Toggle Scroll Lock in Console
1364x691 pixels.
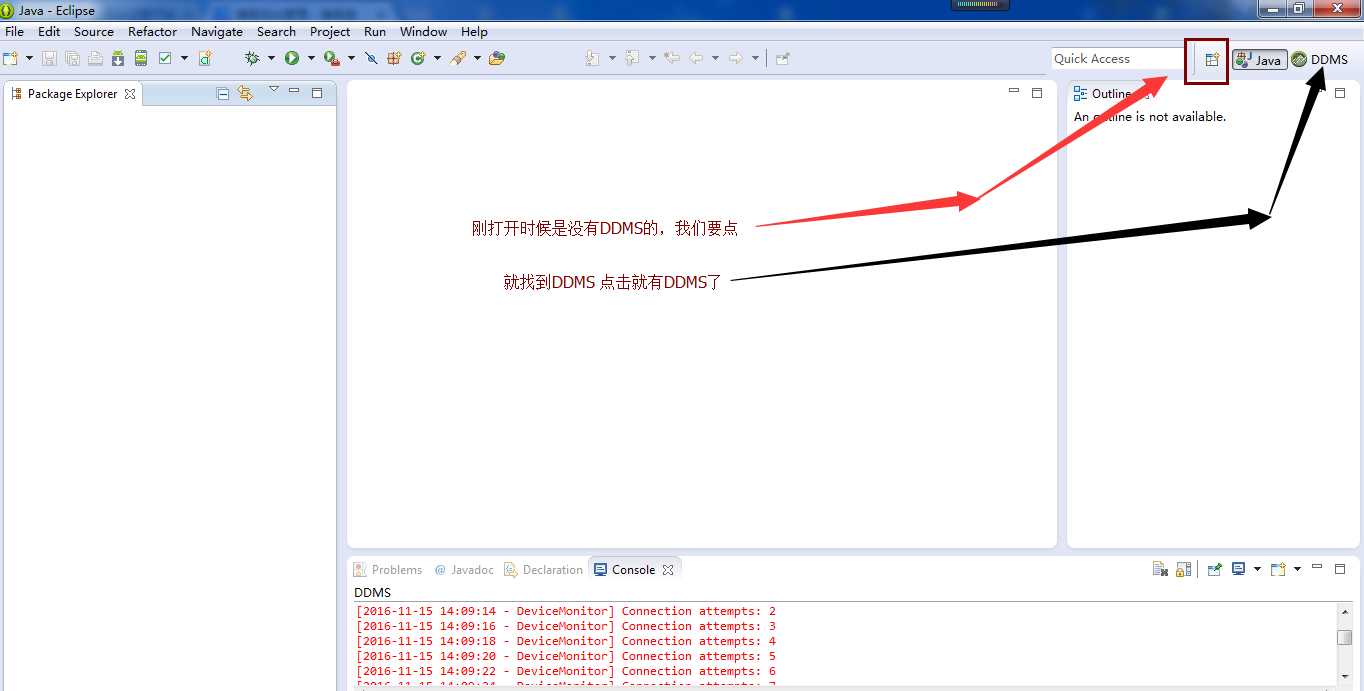pos(1183,569)
